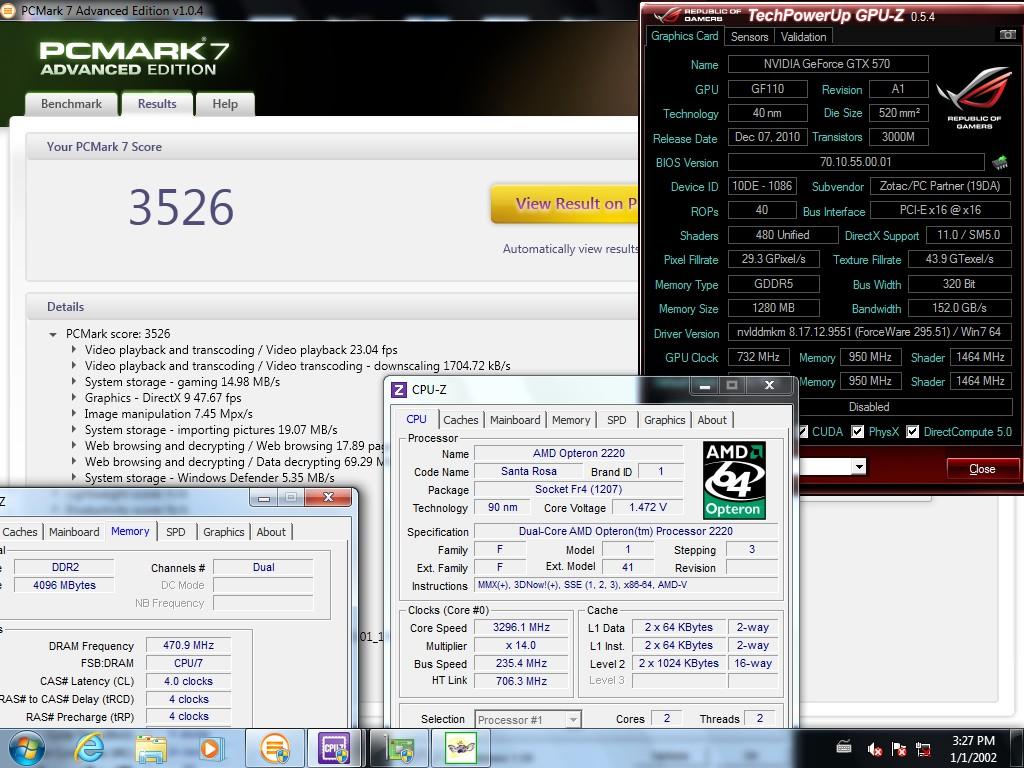Open the GPU-Z card selection dropdown
Image resolution: width=1024 pixels, height=768 pixels.
(859, 466)
